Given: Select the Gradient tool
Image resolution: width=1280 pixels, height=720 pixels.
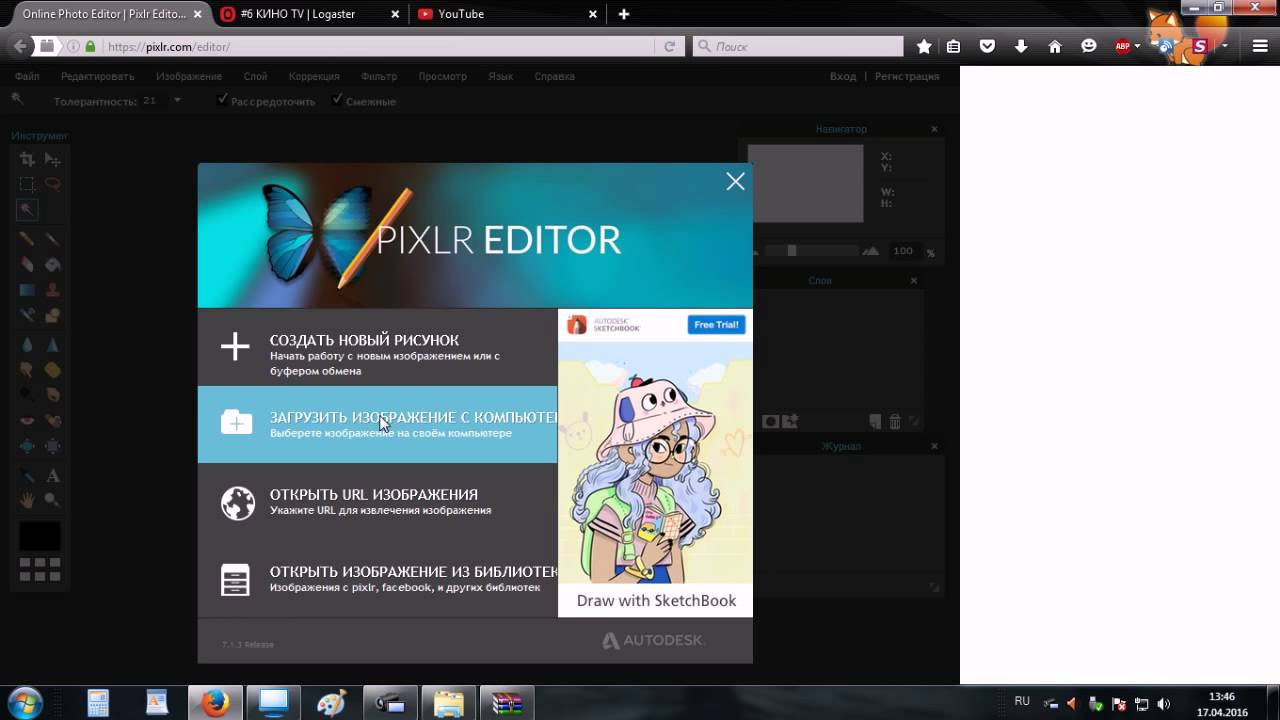Looking at the screenshot, I should (27, 291).
